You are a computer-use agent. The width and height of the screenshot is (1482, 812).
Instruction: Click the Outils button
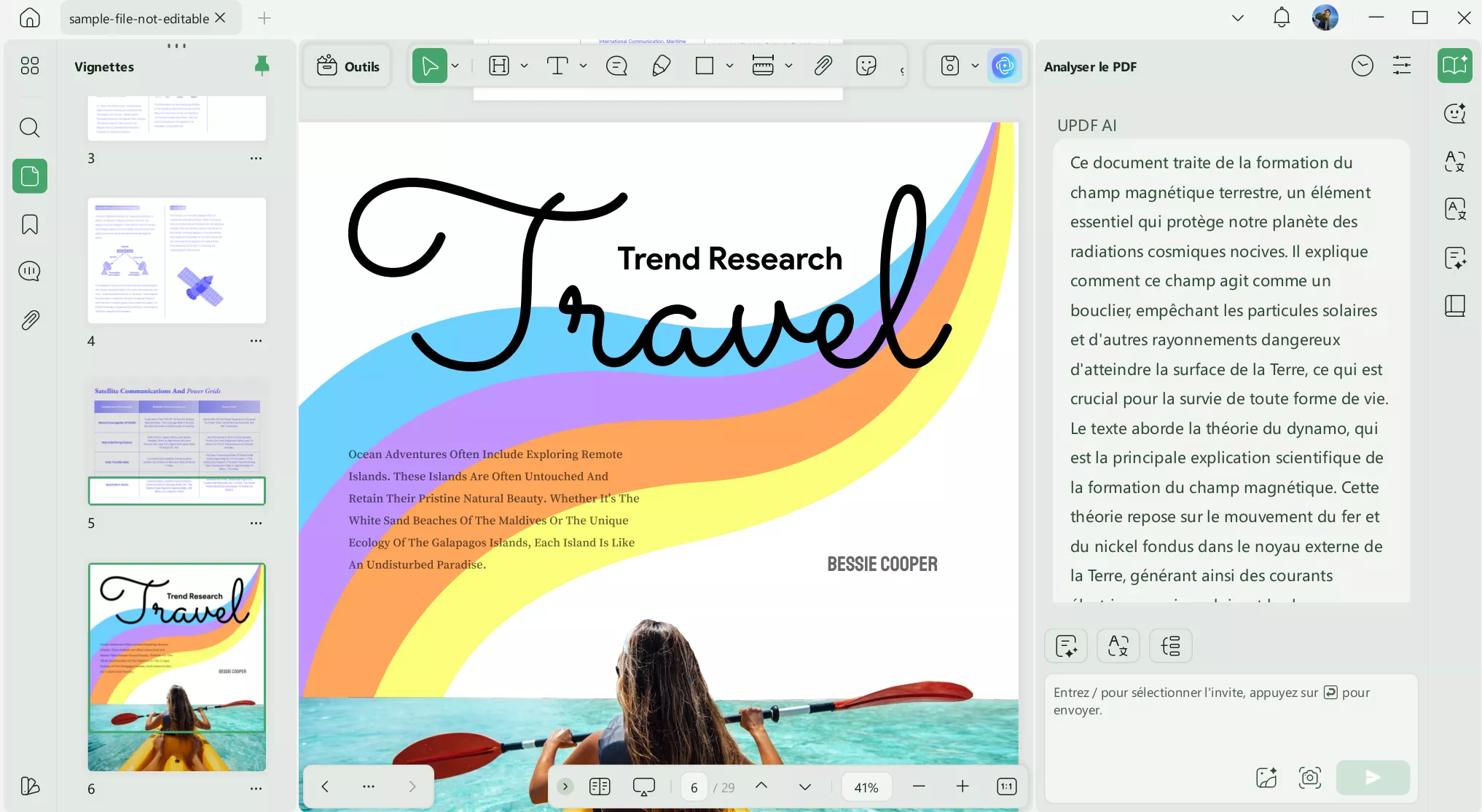tap(348, 66)
